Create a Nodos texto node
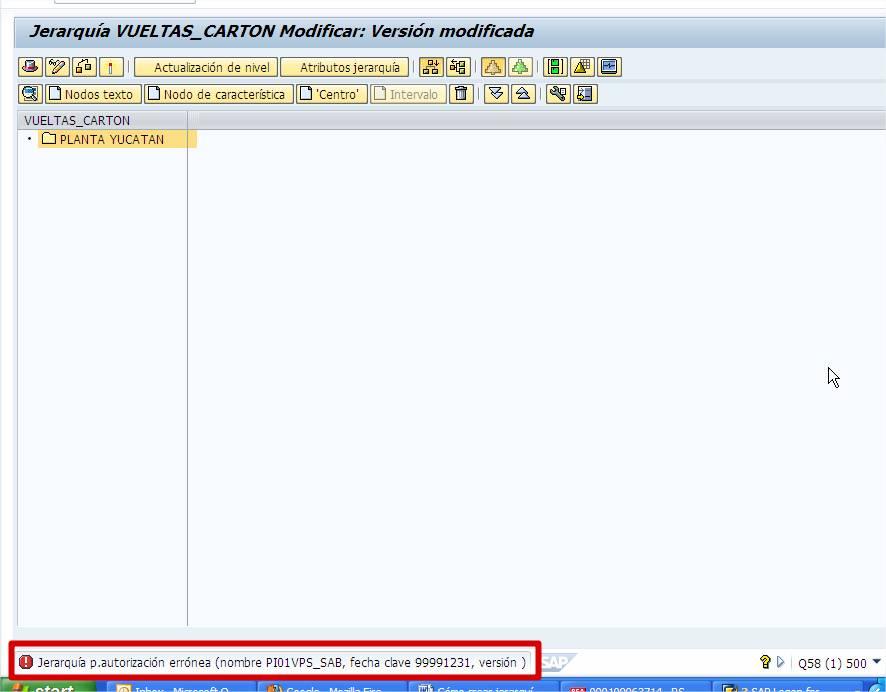886x692 pixels. point(91,94)
